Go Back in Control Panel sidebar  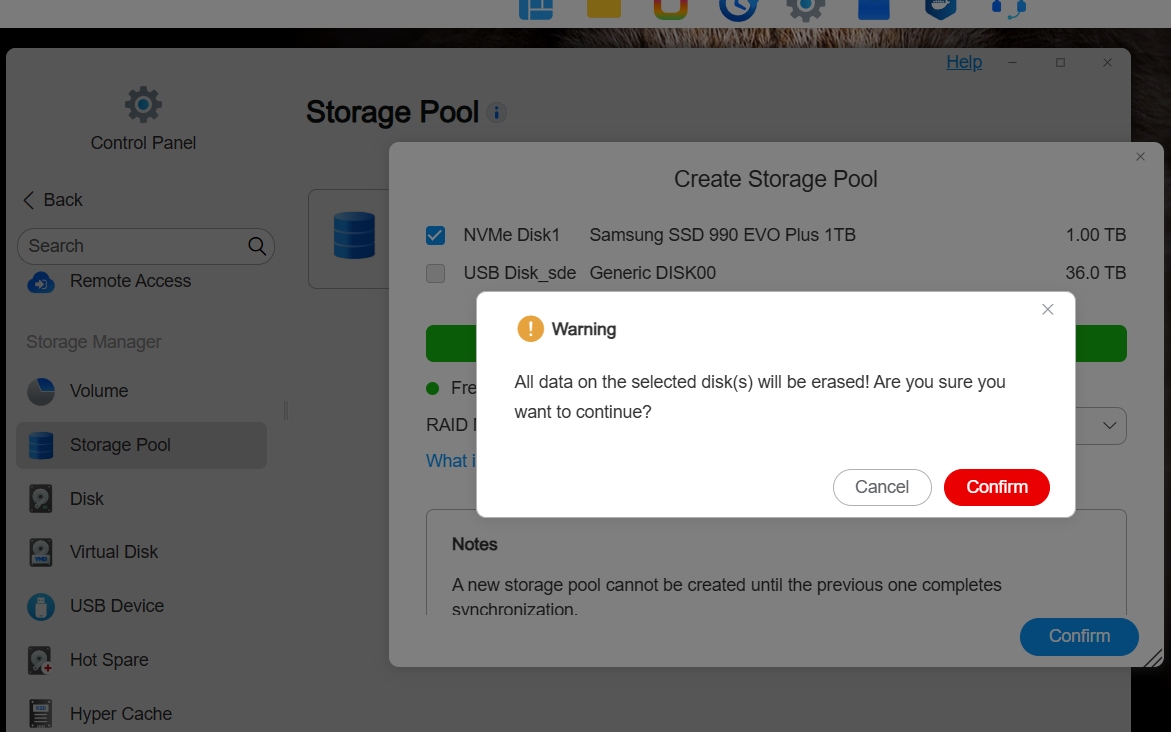click(52, 200)
